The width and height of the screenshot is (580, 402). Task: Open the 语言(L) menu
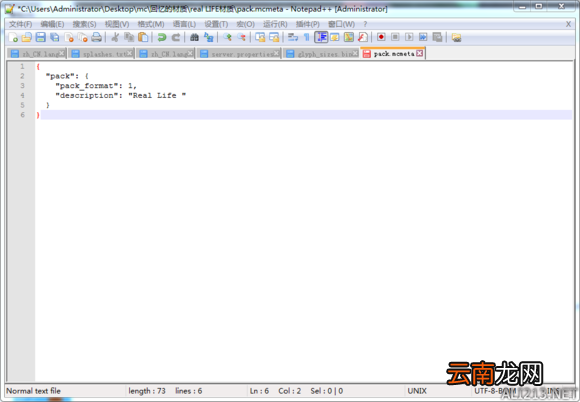pos(184,24)
